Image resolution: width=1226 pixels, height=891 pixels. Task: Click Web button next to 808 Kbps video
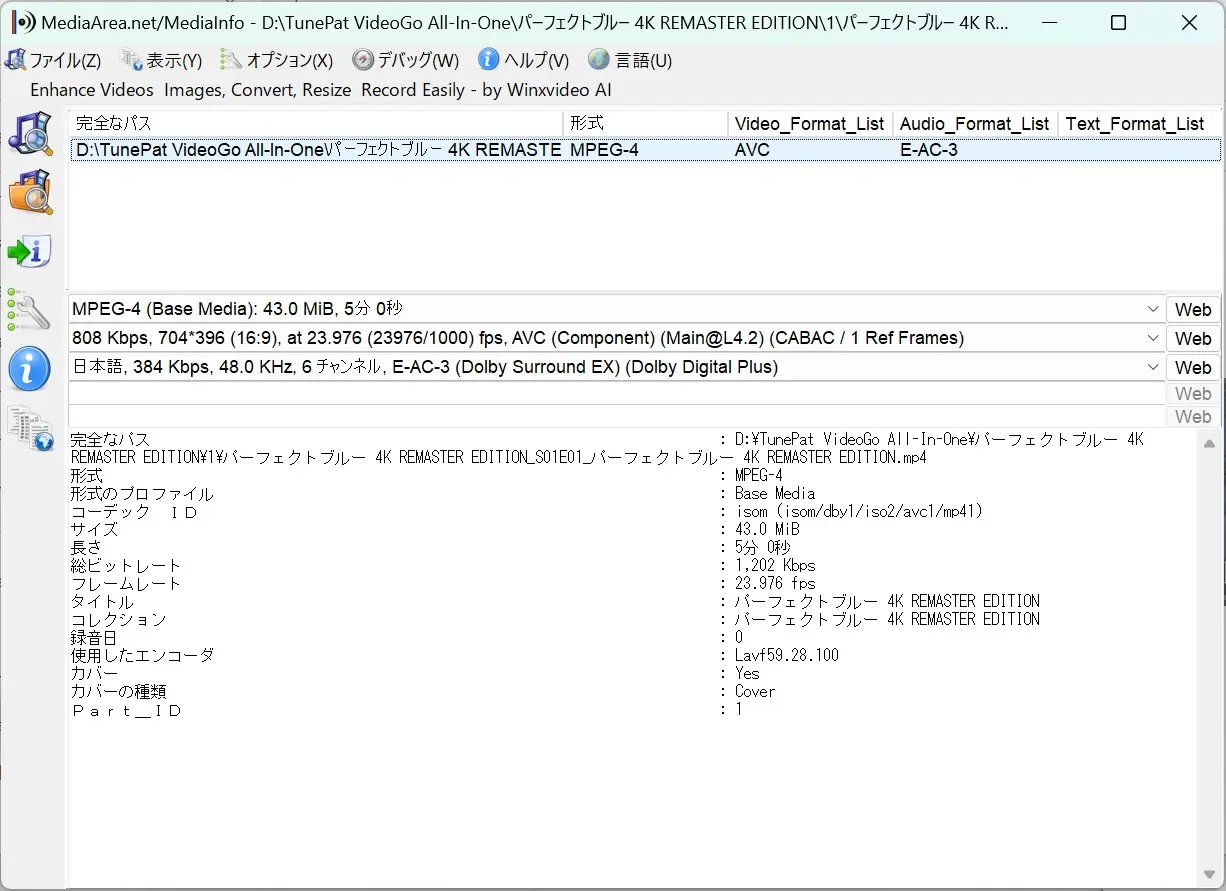pos(1193,338)
